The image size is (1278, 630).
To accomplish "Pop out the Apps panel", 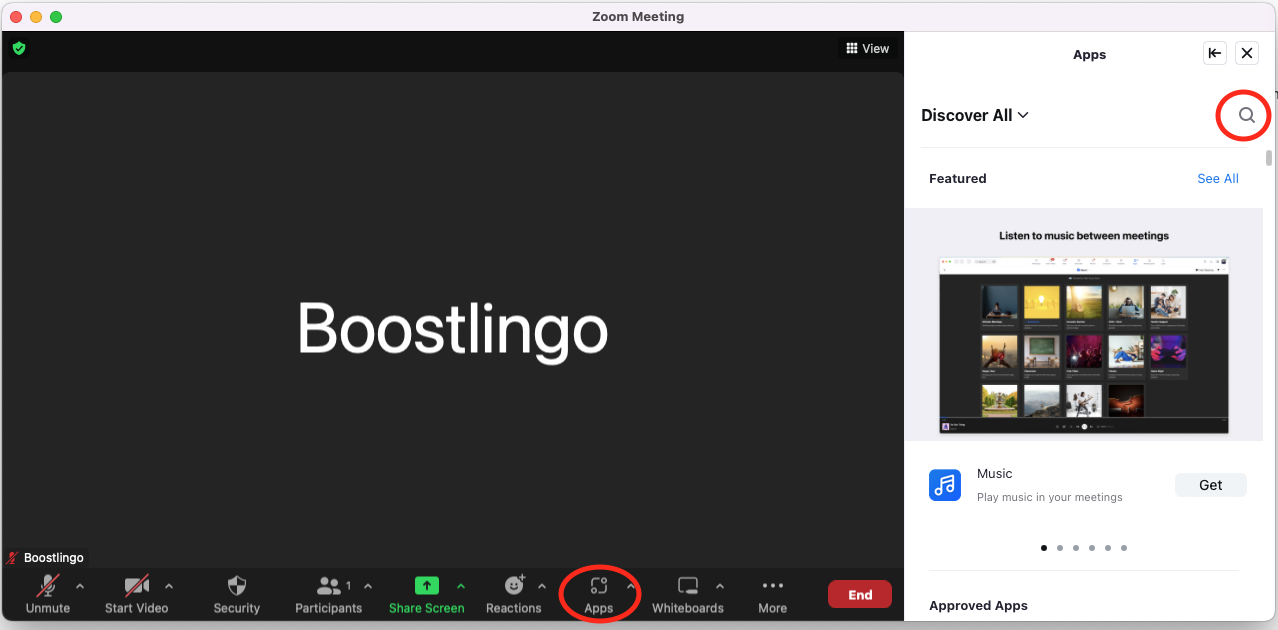I will [1215, 54].
